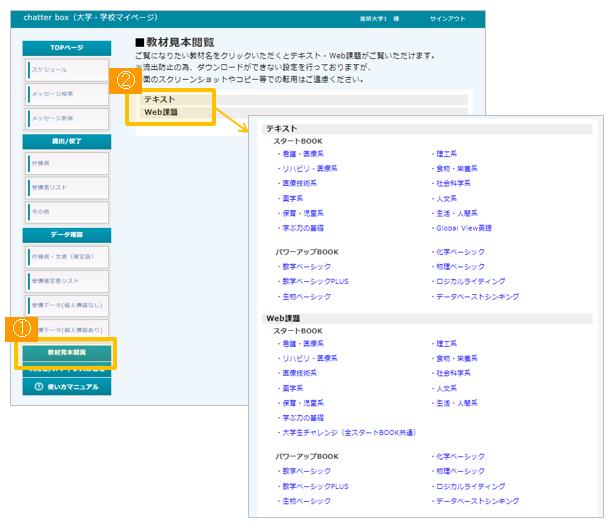Click その他 in the sidebar
This screenshot has width=612, height=528.
point(66,212)
